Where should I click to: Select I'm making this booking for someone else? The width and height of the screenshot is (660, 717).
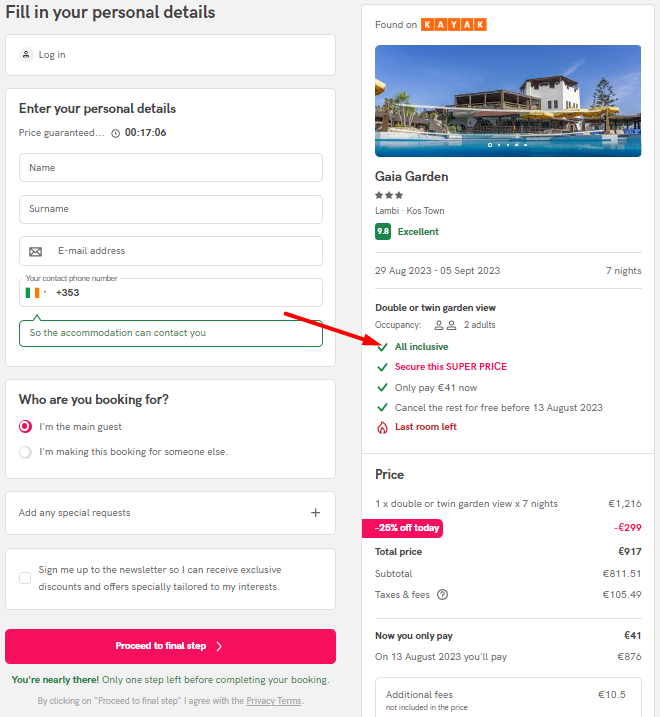(26, 452)
